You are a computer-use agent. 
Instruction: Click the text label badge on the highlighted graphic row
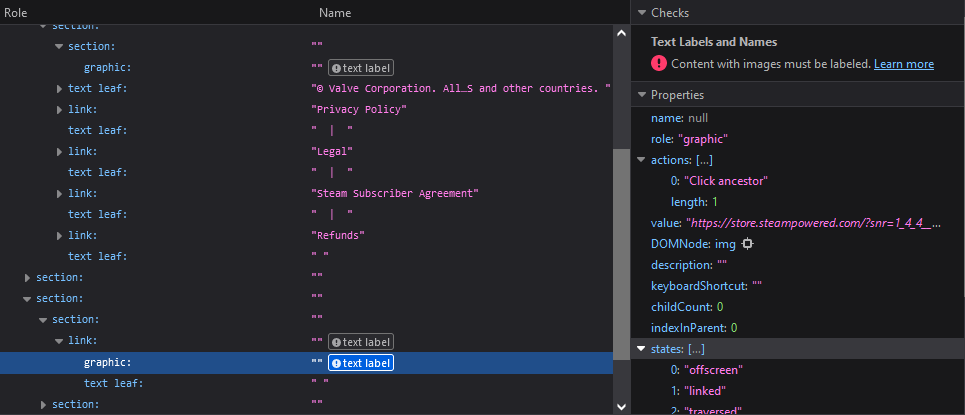[361, 363]
